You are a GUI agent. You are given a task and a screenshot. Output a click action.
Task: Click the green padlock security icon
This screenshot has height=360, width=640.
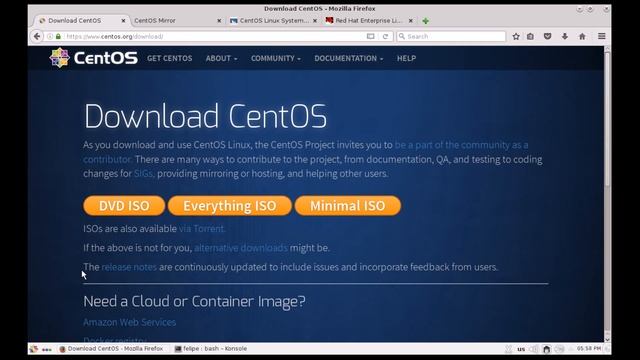click(58, 36)
